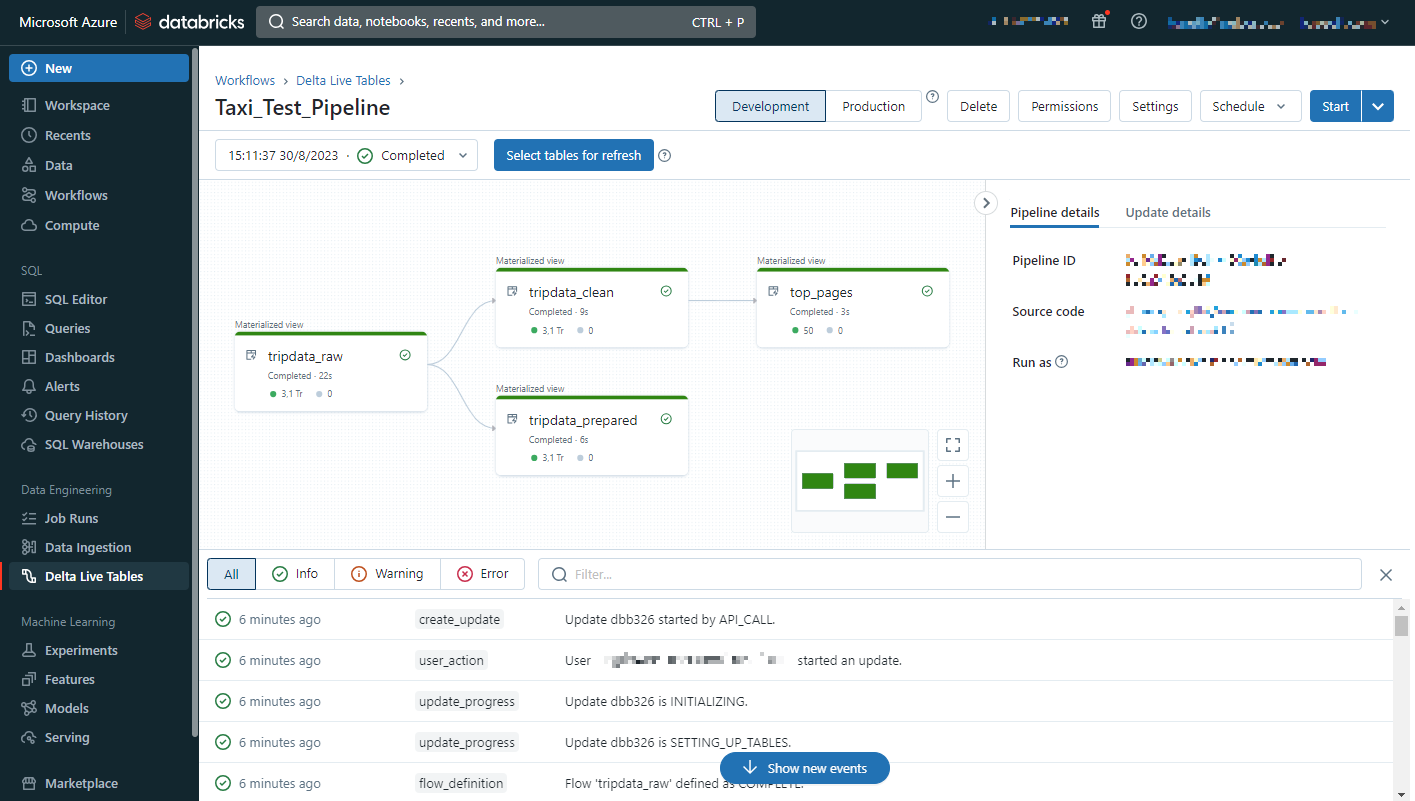Select Development pipeline mode
The height and width of the screenshot is (801, 1415).
770,106
